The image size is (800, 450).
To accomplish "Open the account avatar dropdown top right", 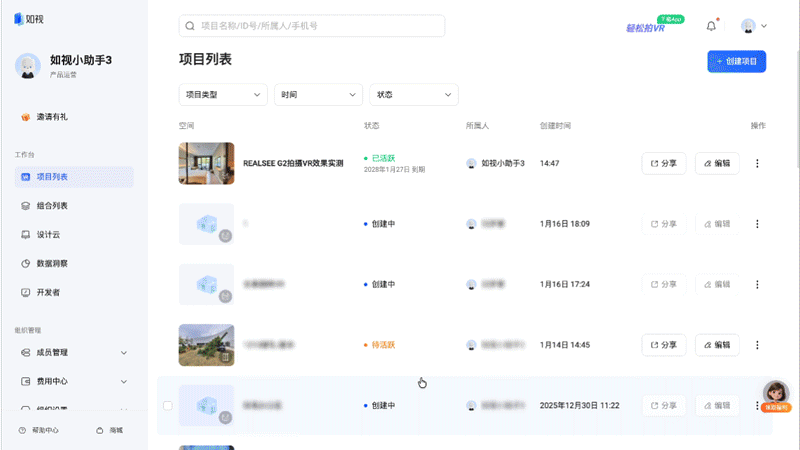I will coord(754,26).
